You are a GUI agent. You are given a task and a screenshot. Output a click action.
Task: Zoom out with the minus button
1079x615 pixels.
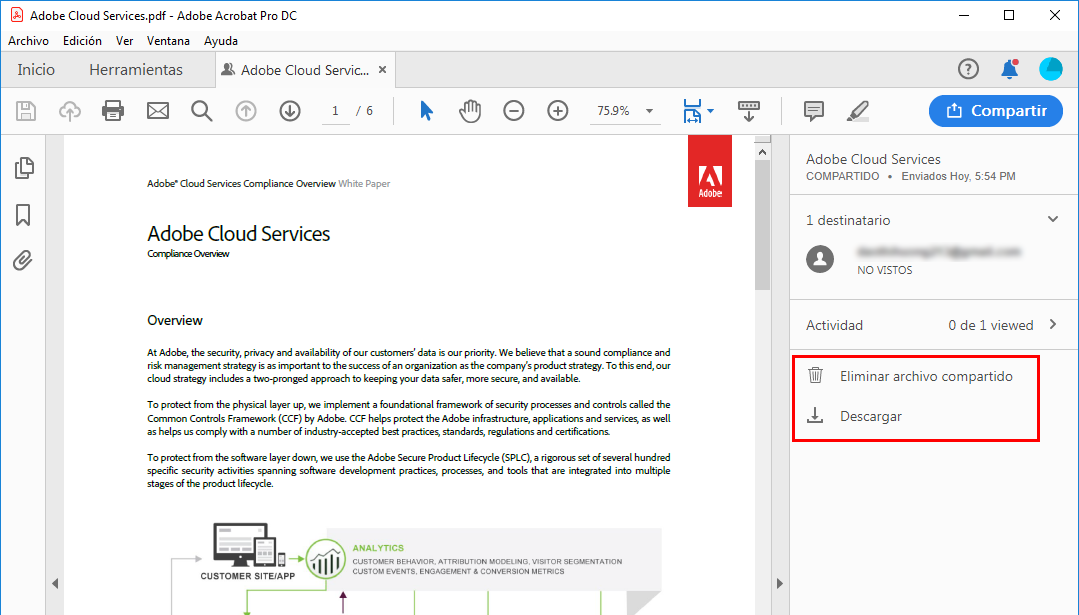click(x=513, y=111)
